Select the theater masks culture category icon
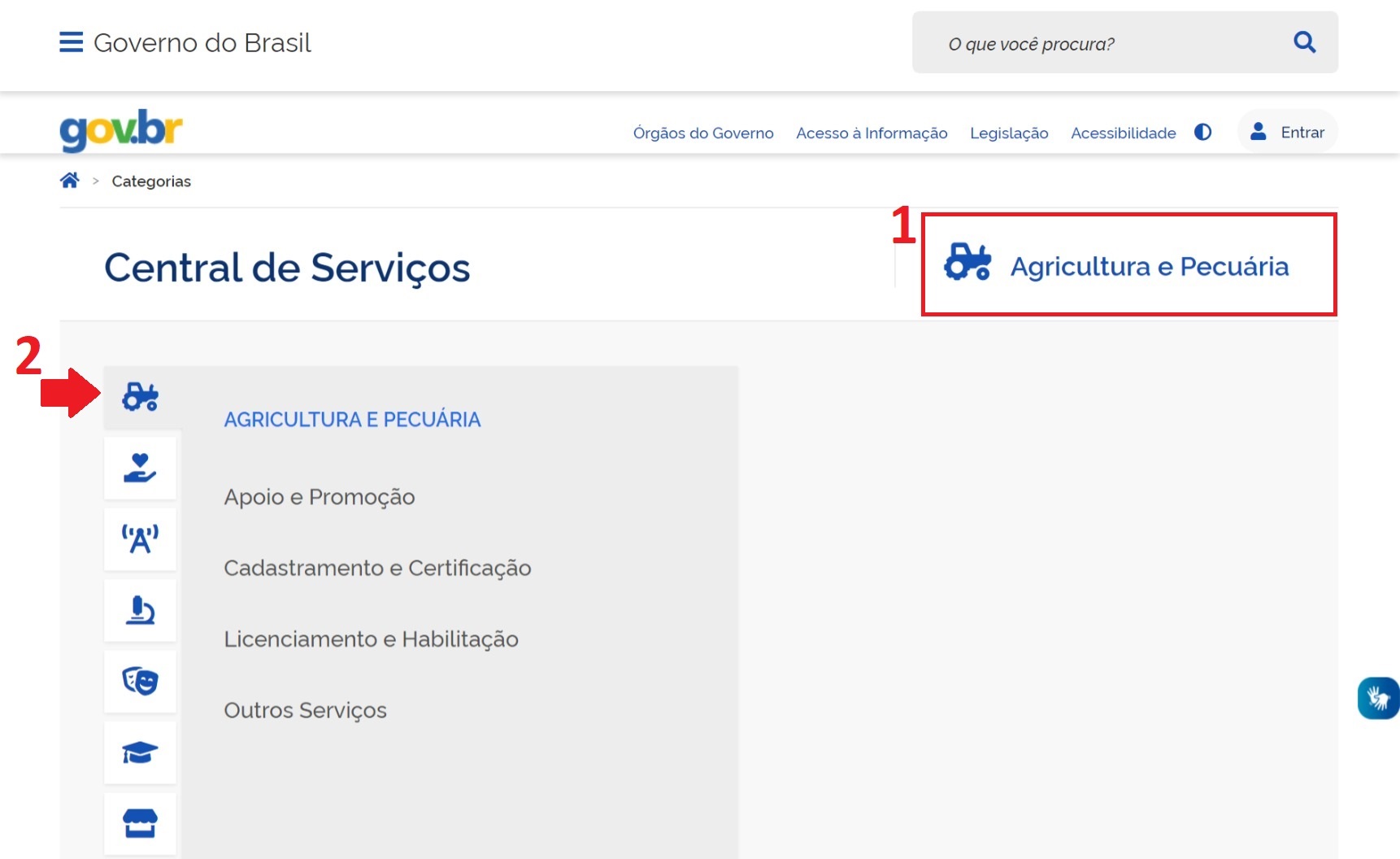Viewport: 1400px width, 859px height. pyautogui.click(x=141, y=681)
